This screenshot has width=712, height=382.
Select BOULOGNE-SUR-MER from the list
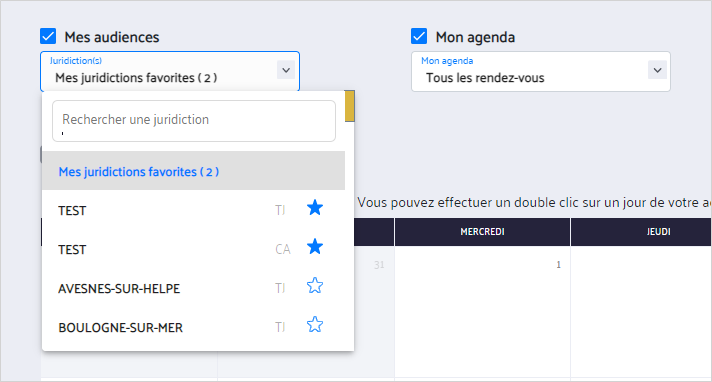193,327
